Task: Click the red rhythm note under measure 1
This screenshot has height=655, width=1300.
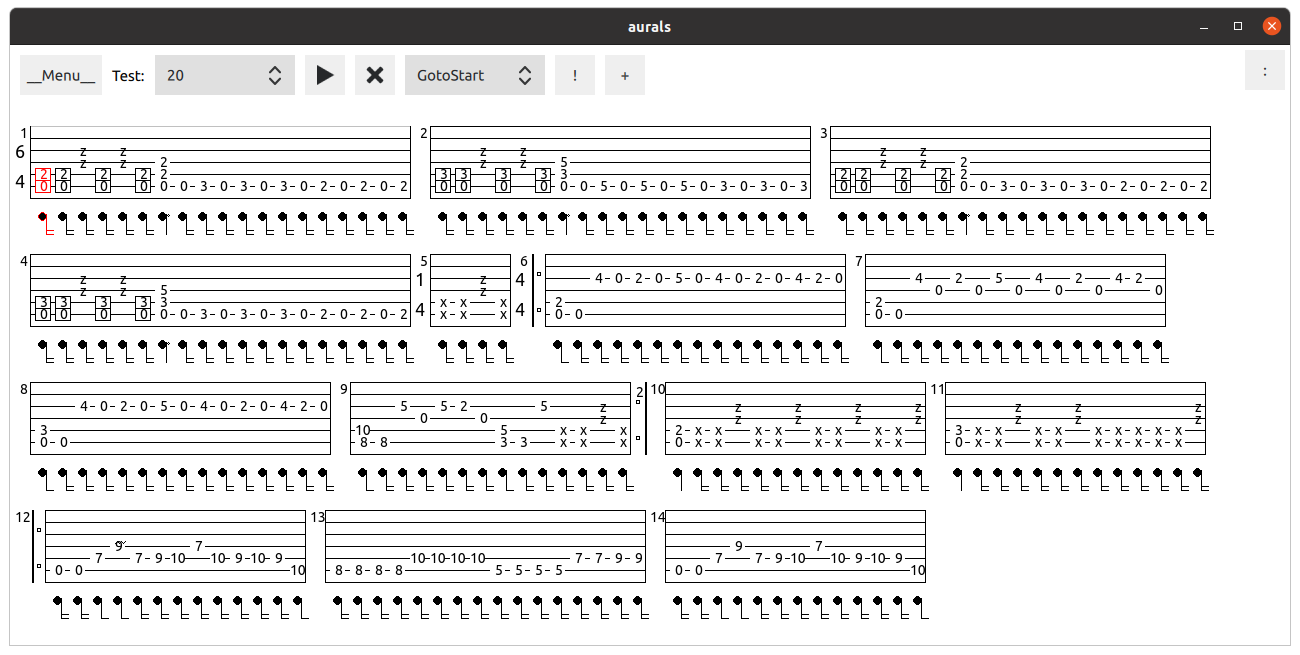Action: point(45,224)
